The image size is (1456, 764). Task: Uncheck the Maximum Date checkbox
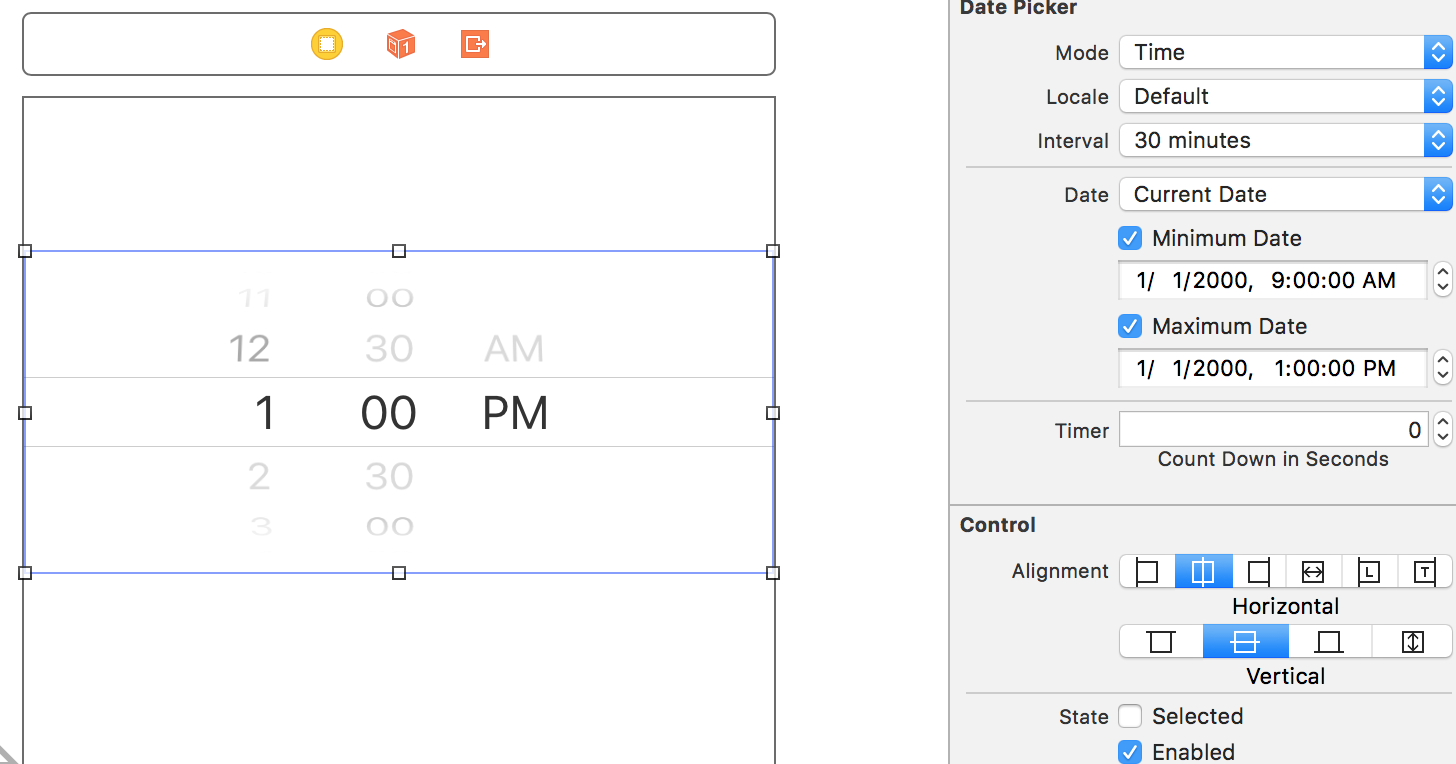(1130, 327)
